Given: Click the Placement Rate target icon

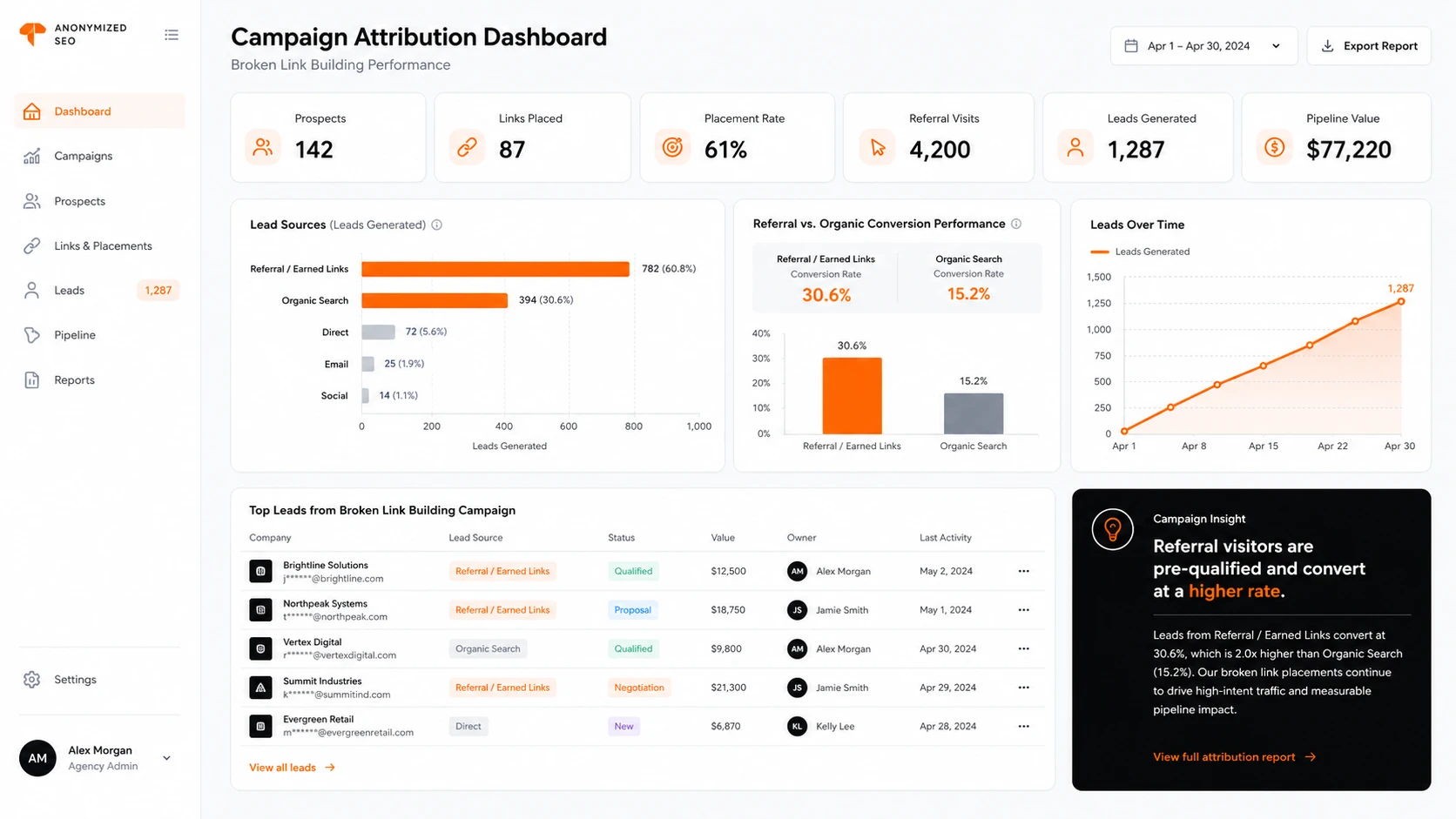Looking at the screenshot, I should (672, 147).
